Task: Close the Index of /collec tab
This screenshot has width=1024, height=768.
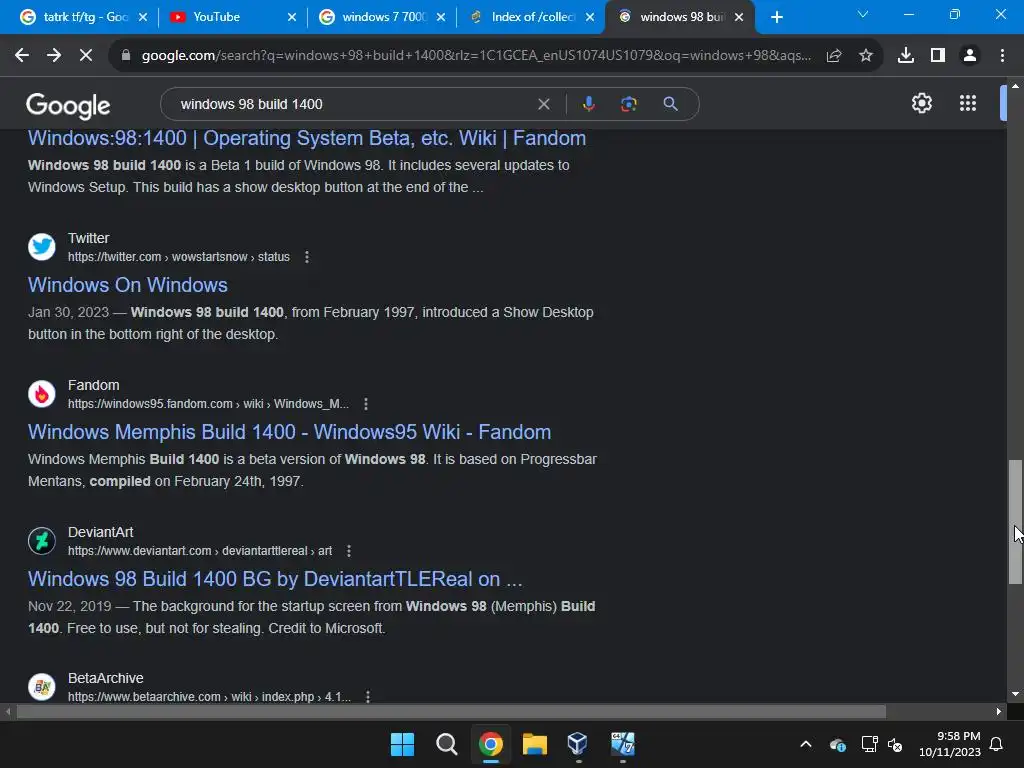Action: pos(590,17)
